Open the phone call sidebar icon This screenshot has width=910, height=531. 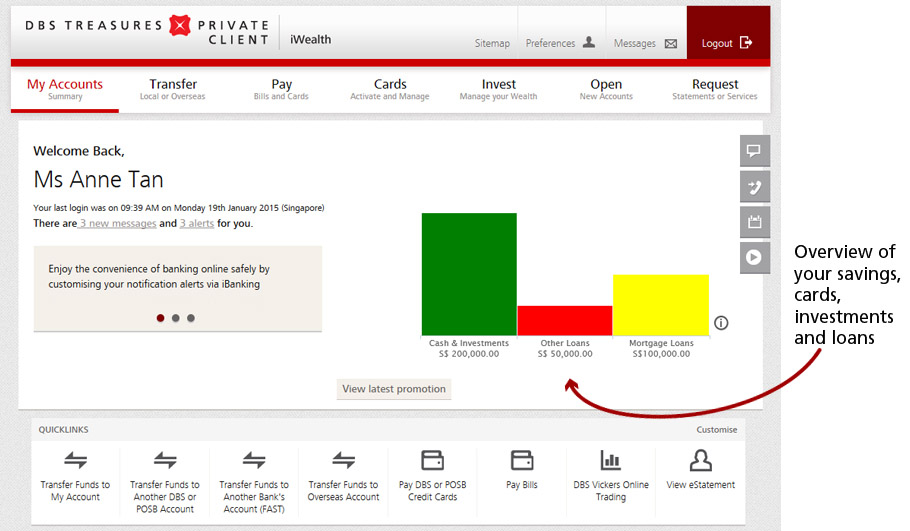754,187
